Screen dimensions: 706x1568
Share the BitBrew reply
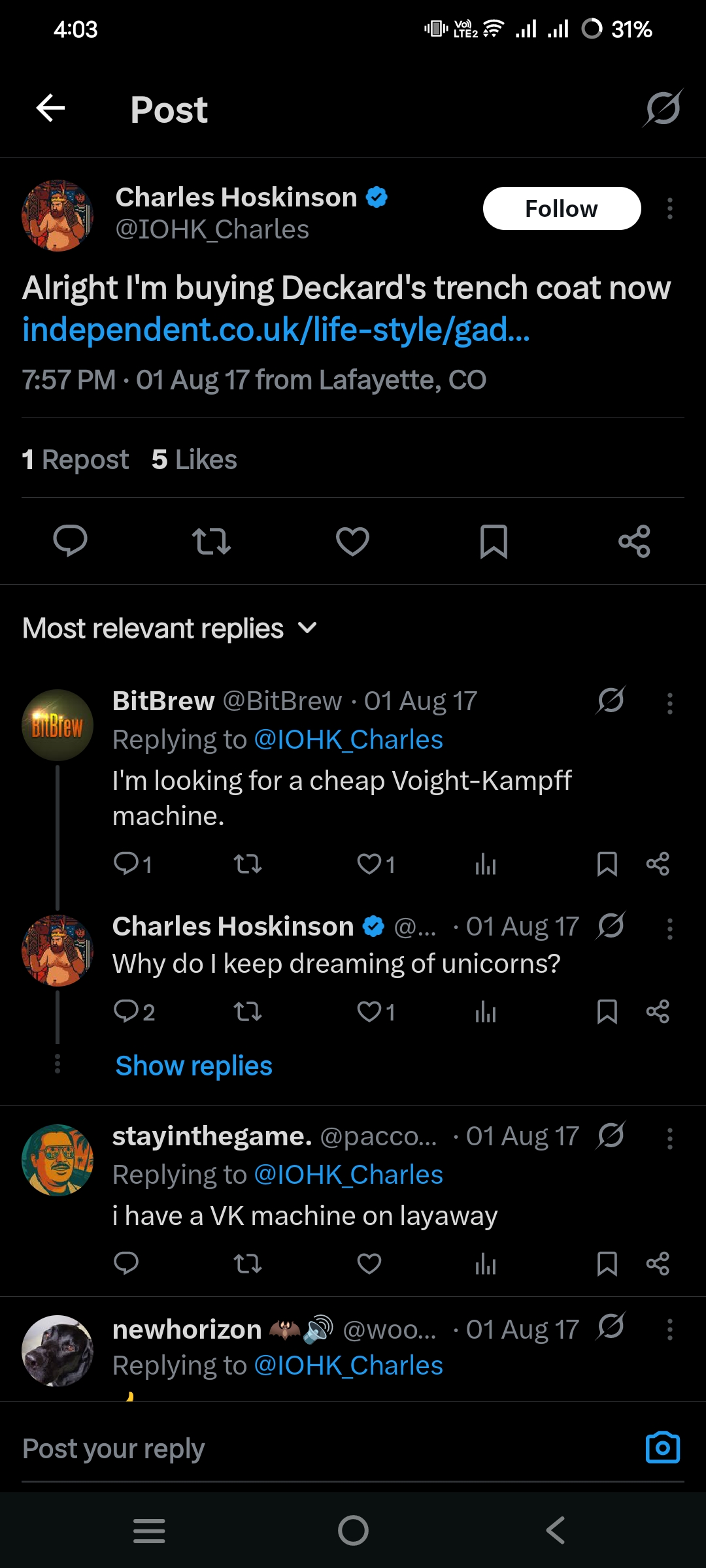(657, 864)
